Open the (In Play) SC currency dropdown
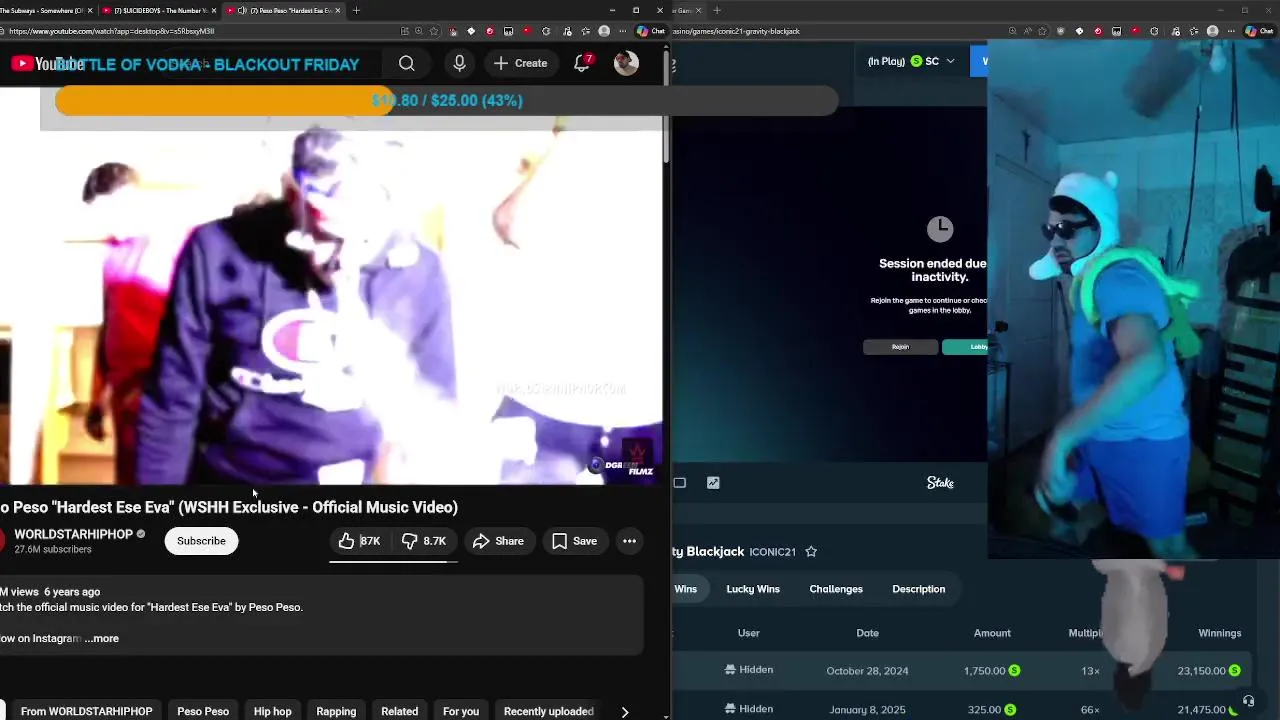The width and height of the screenshot is (1280, 720). 911,61
